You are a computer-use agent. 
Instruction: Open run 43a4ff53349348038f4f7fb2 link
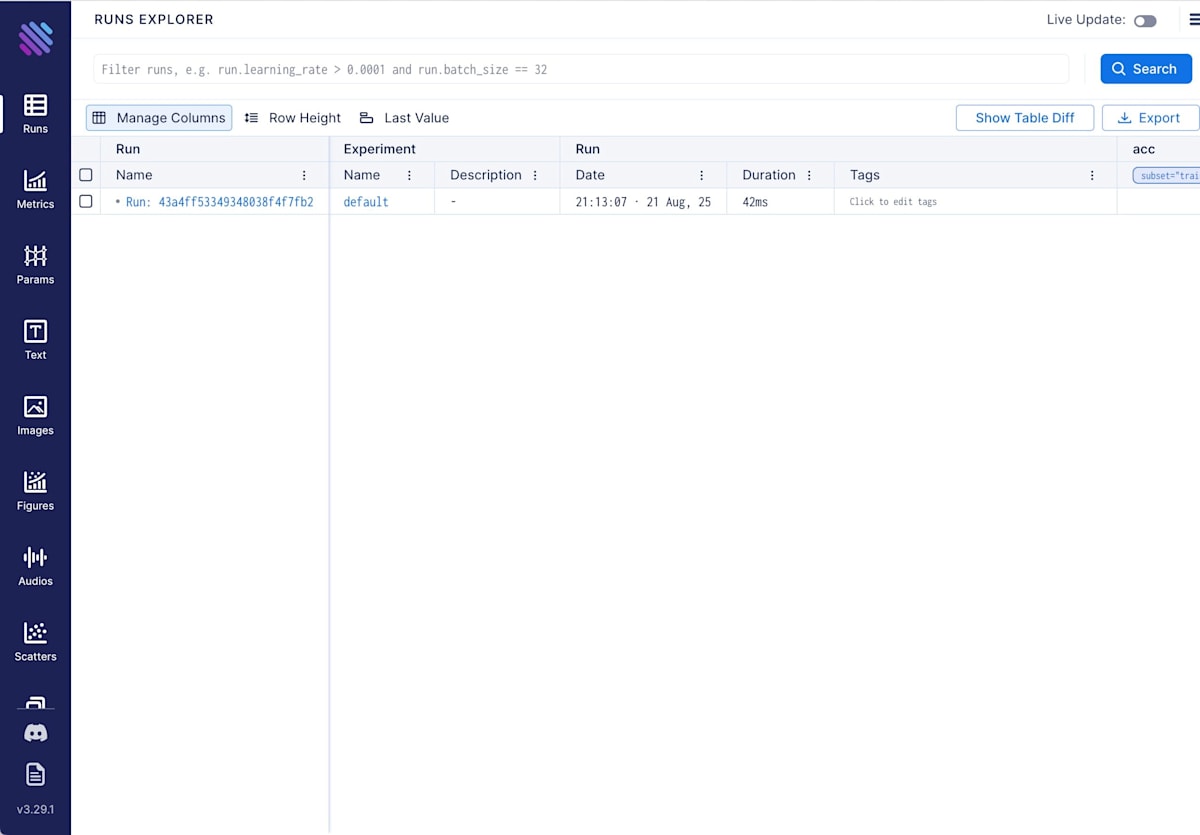(220, 202)
